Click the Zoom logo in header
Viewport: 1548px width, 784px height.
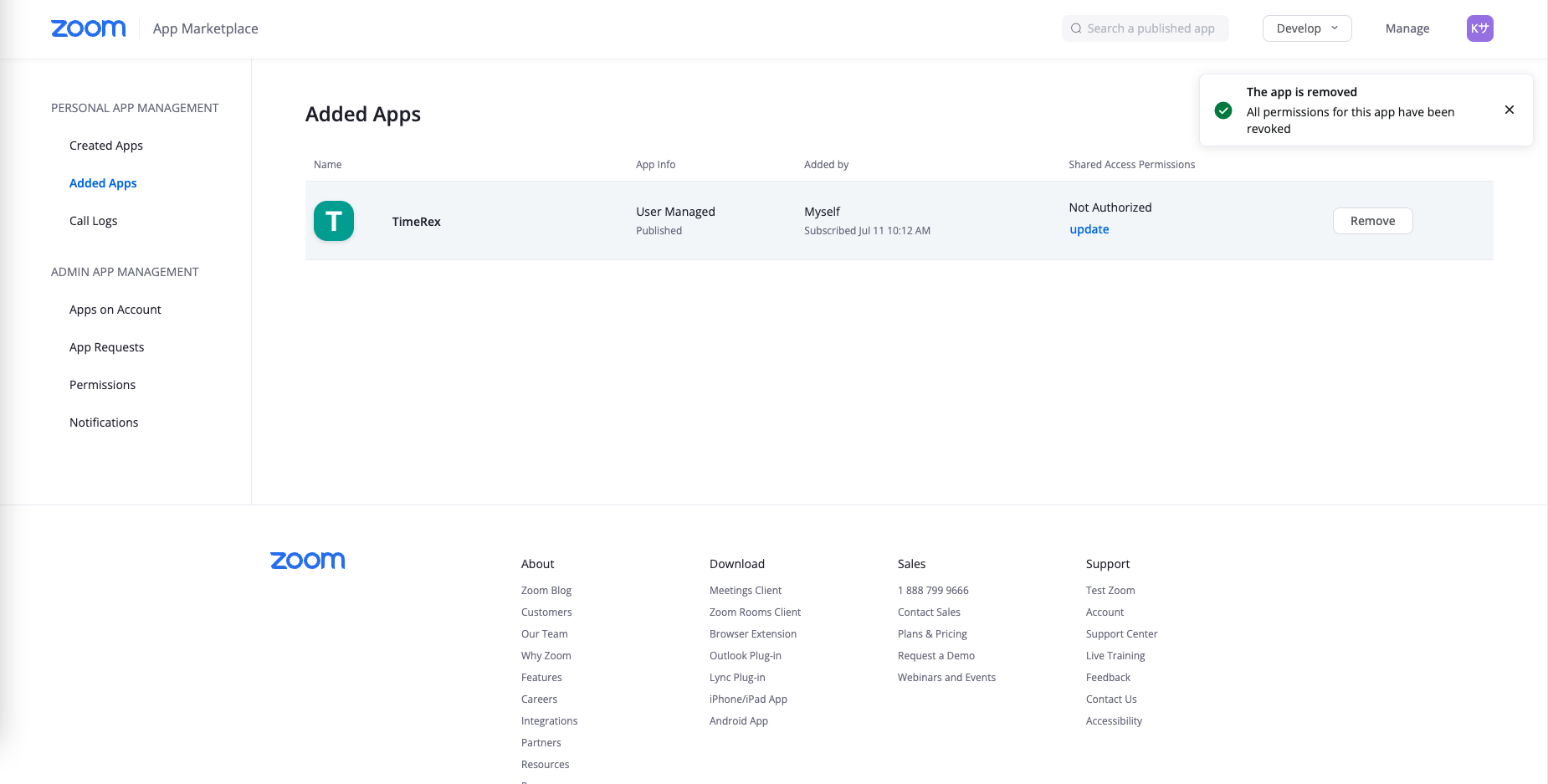pos(88,28)
